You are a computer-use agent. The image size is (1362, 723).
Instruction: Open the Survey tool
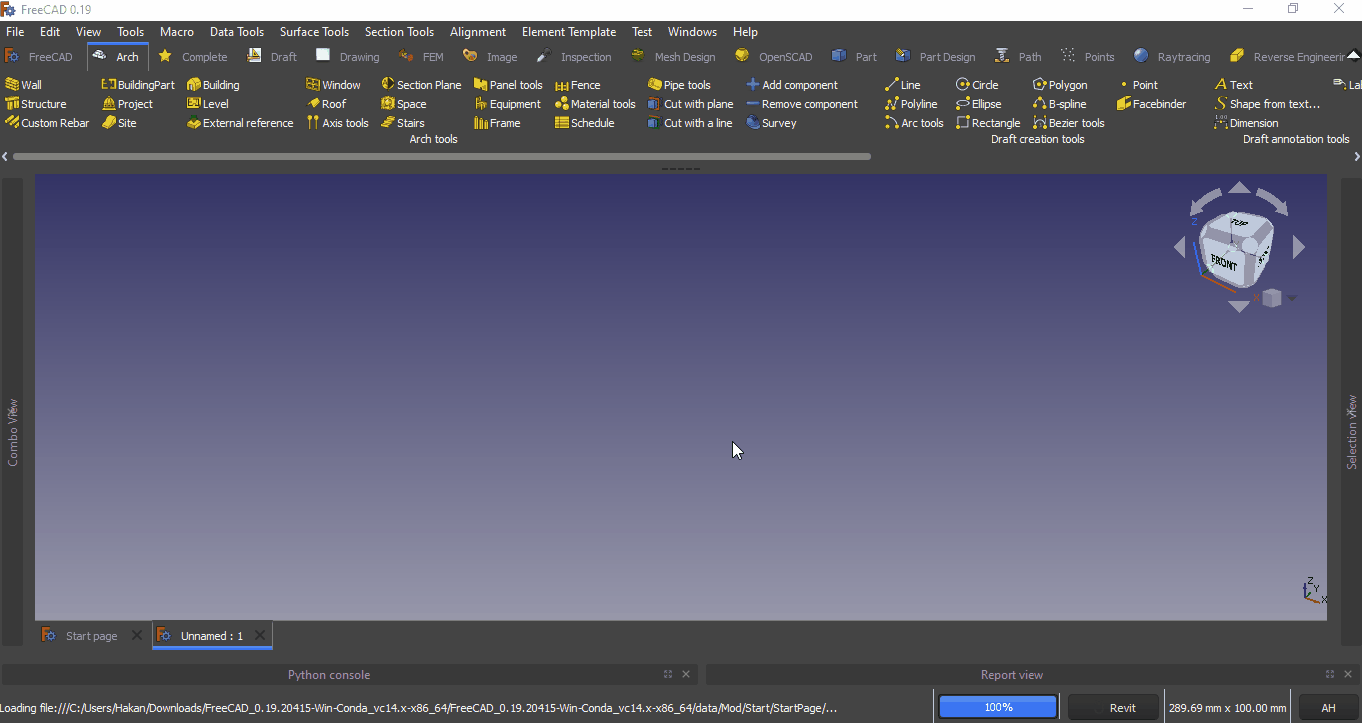point(771,123)
